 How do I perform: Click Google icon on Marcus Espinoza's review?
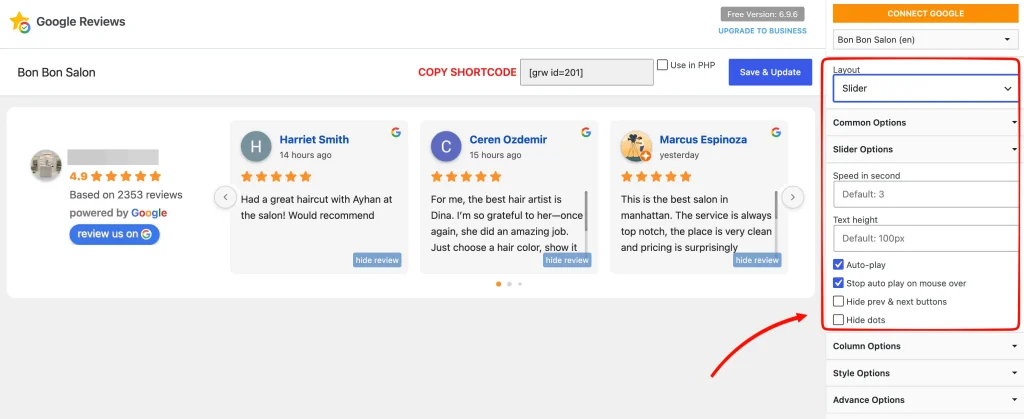[x=776, y=132]
